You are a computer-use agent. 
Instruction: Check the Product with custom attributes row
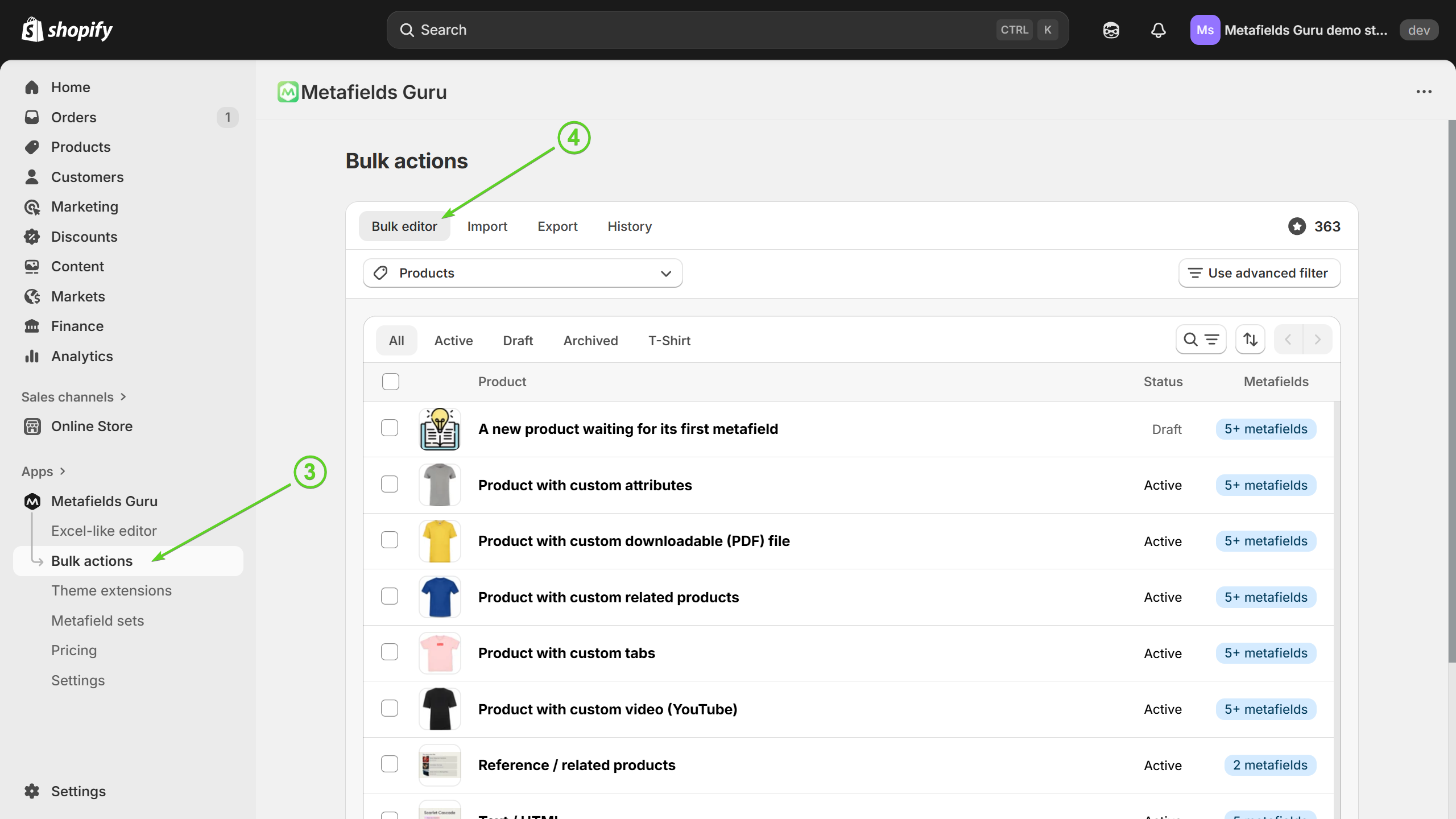390,485
